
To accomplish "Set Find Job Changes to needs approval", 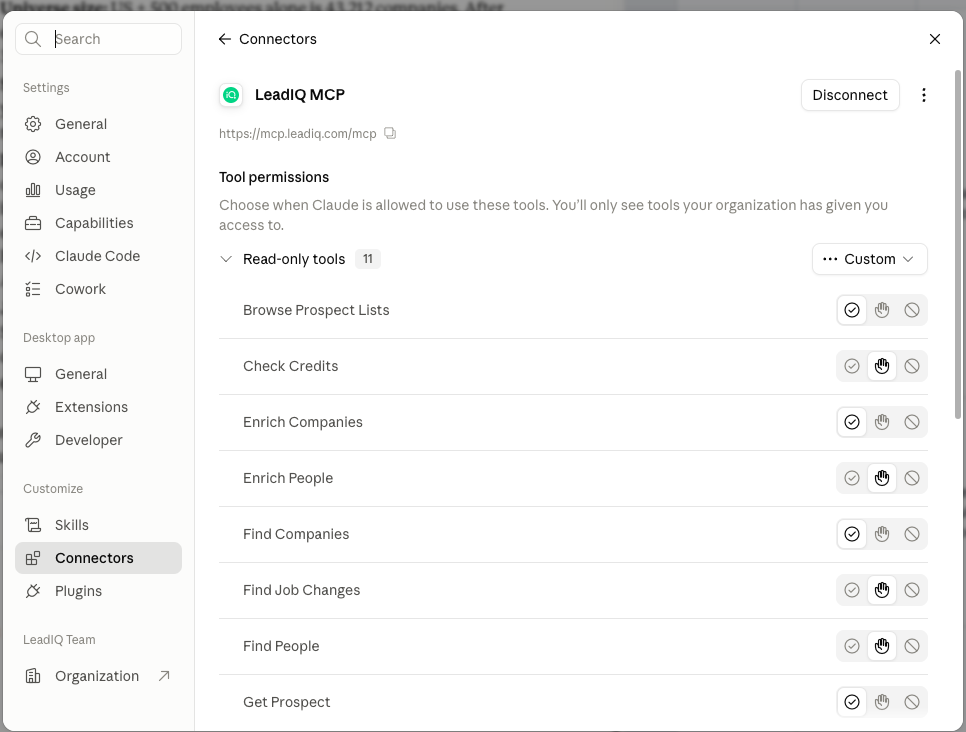I will (882, 590).
